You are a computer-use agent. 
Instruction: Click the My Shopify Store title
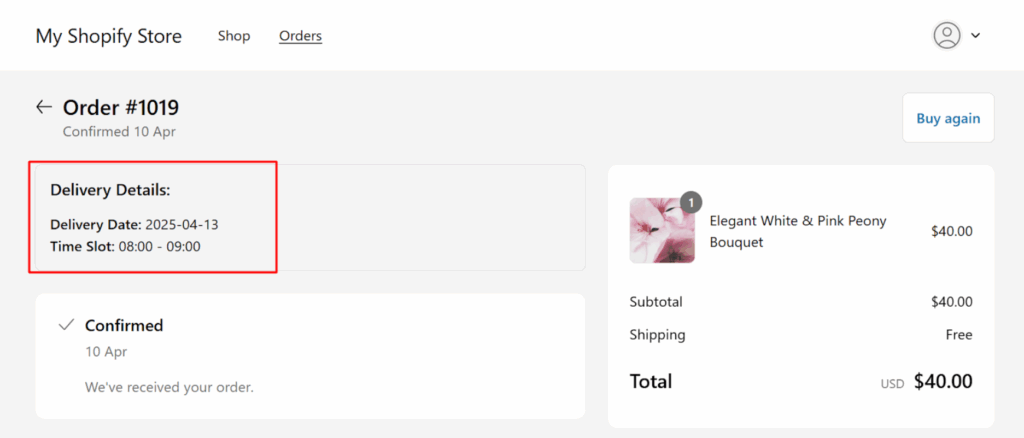109,36
